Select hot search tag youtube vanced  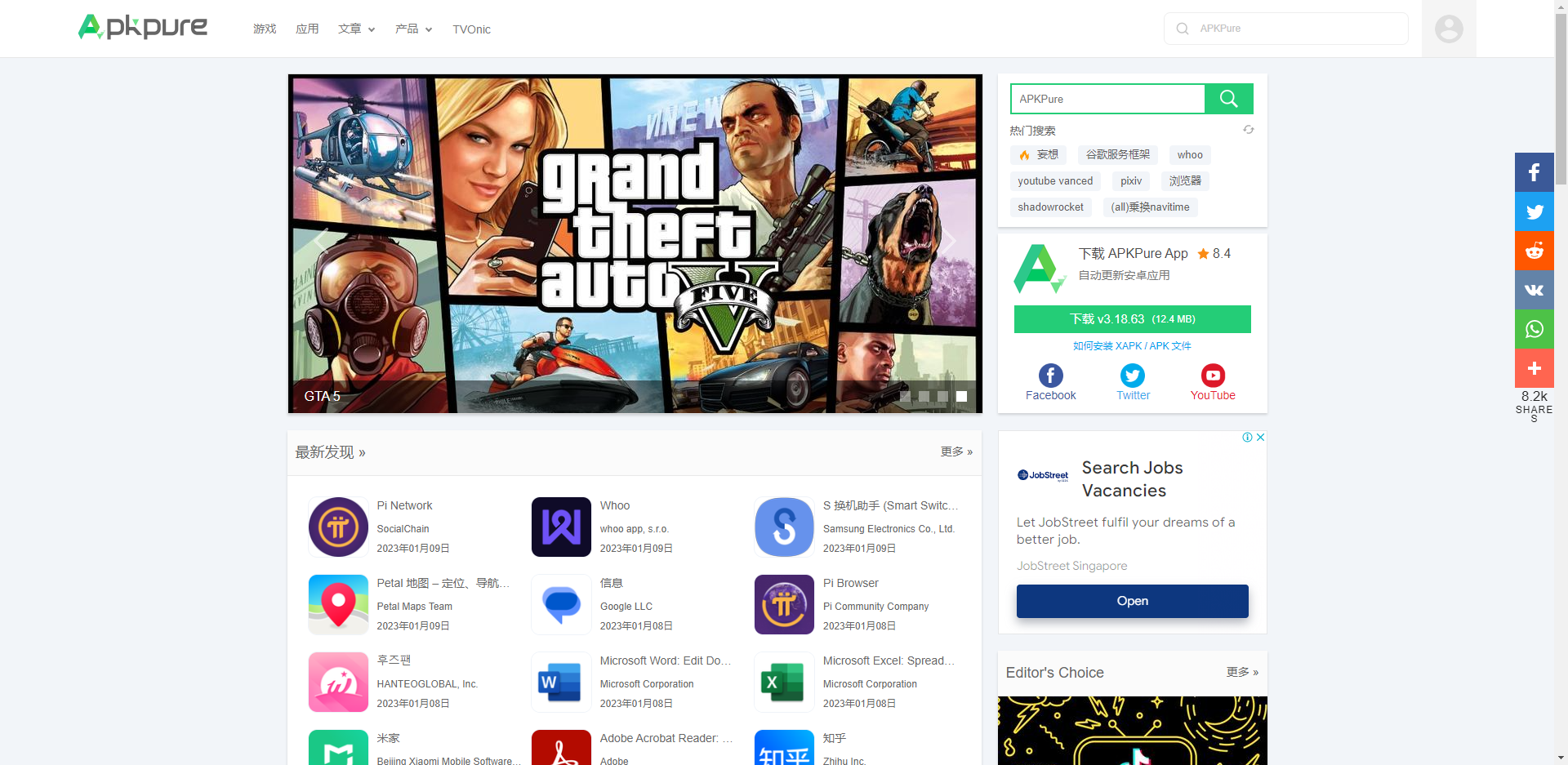[x=1055, y=181]
